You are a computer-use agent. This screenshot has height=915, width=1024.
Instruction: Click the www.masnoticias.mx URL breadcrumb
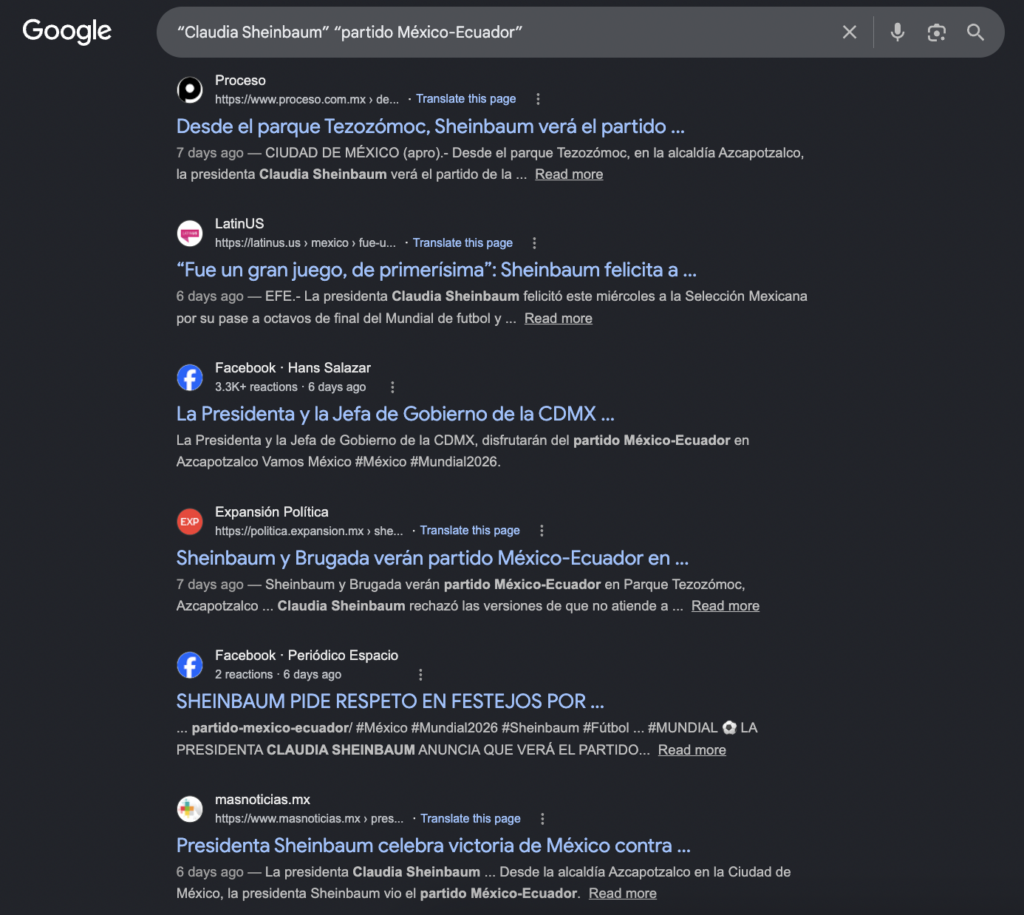[x=309, y=818]
